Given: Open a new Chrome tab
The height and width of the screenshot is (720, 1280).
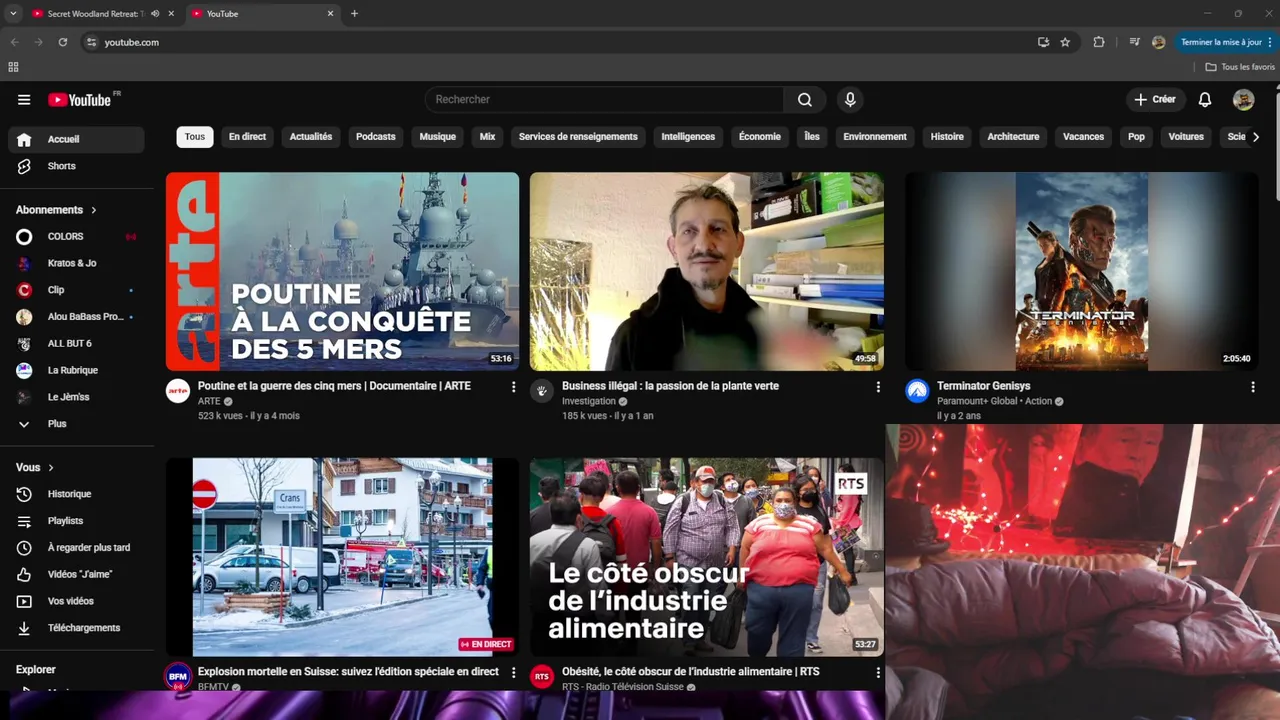Looking at the screenshot, I should click(354, 14).
